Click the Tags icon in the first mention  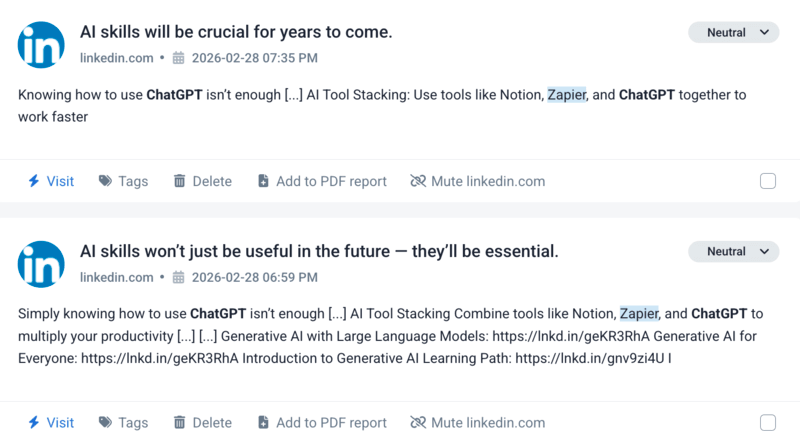coord(105,181)
